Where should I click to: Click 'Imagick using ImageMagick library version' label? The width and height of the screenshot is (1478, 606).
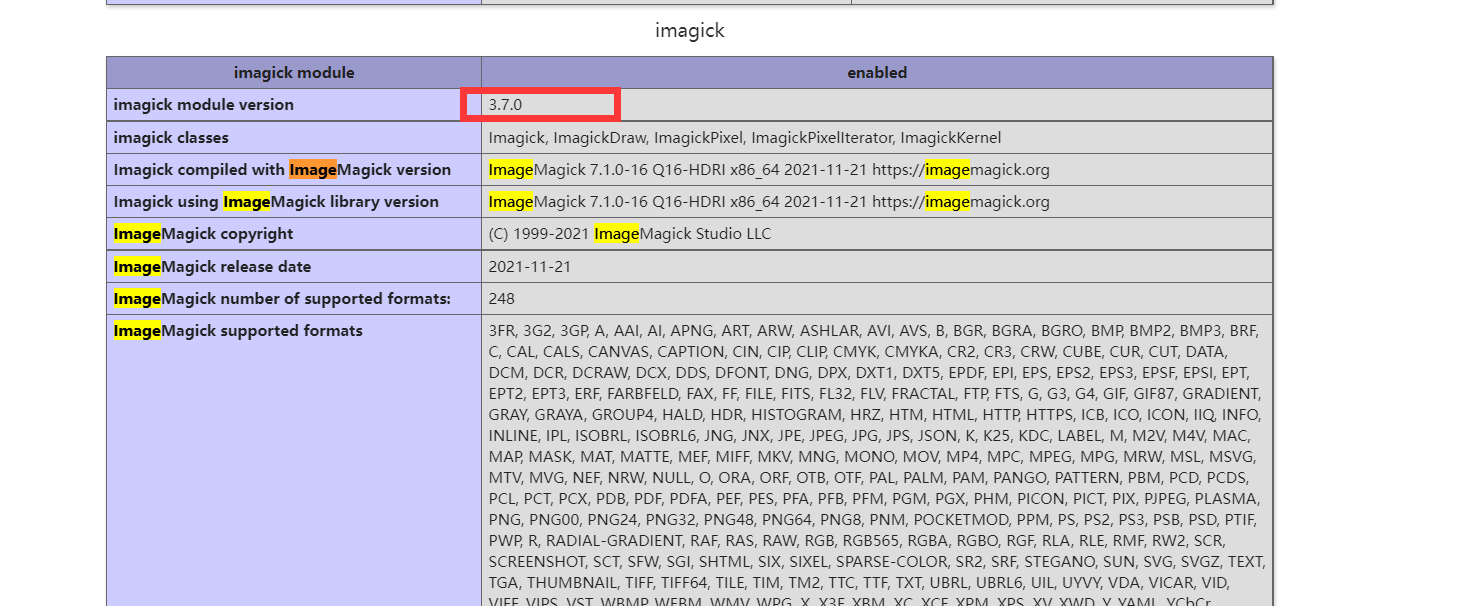coord(276,202)
